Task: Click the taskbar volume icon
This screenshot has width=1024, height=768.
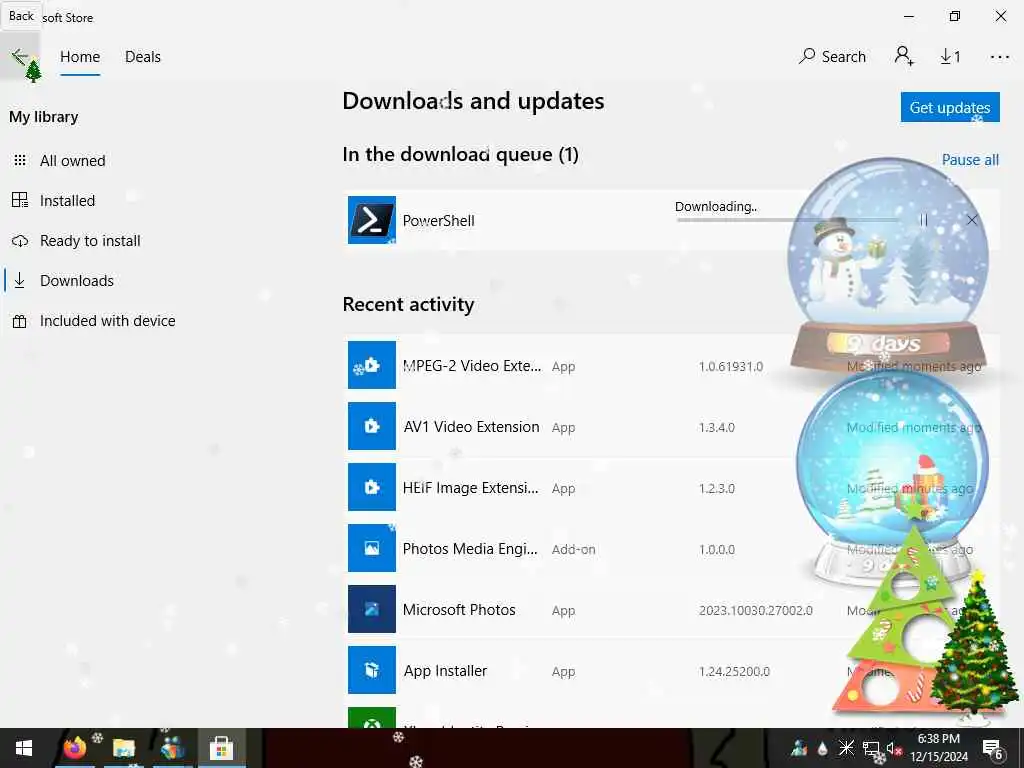Action: [893, 748]
